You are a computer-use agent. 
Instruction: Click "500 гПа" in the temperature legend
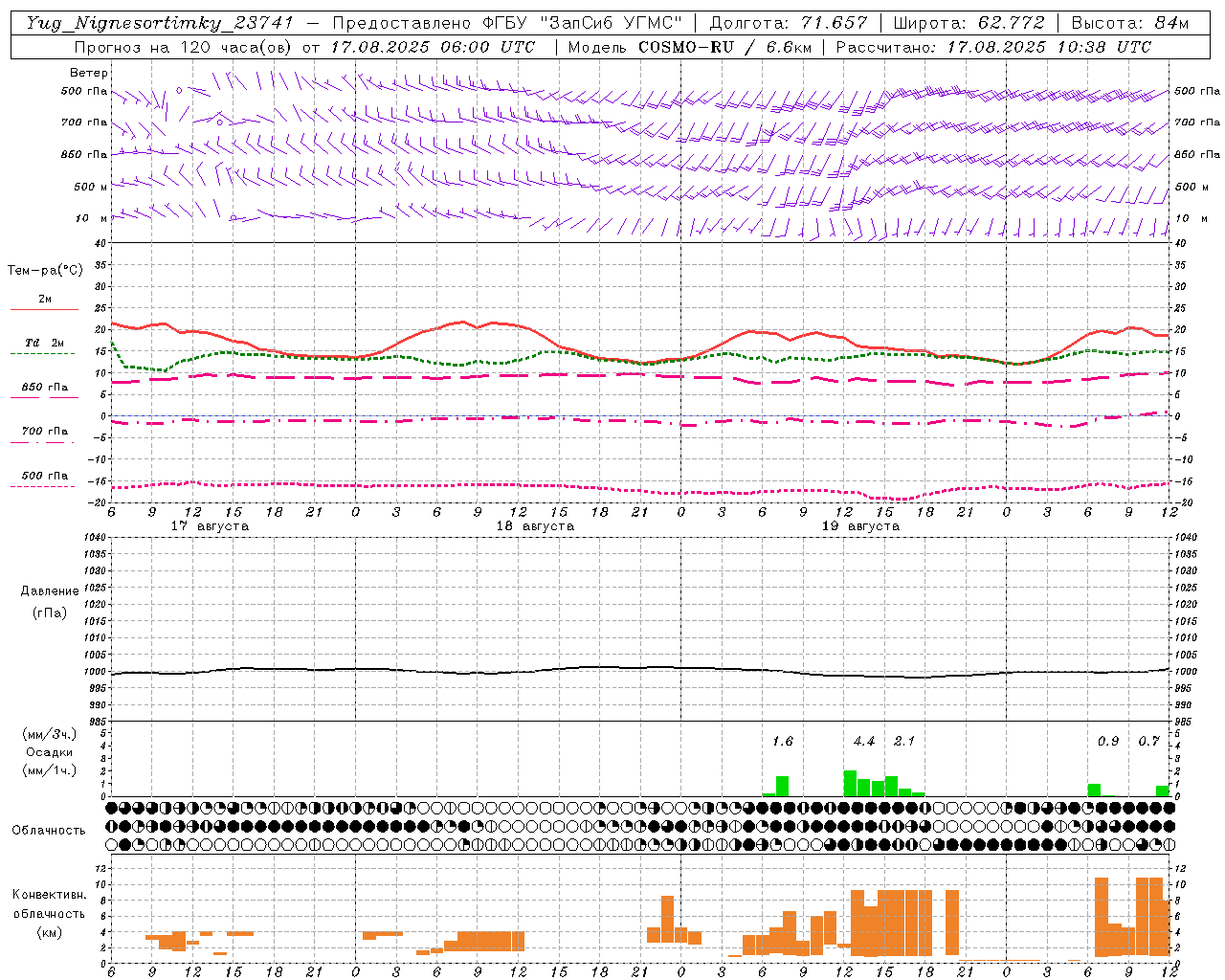[45, 476]
